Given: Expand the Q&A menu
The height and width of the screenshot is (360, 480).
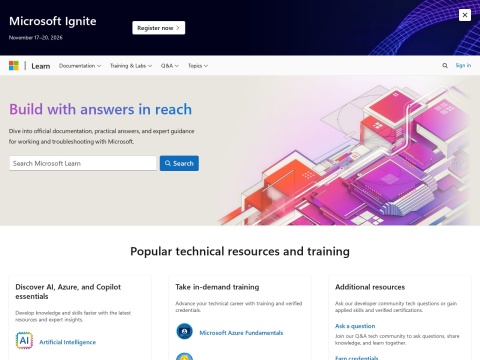Looking at the screenshot, I should point(170,66).
